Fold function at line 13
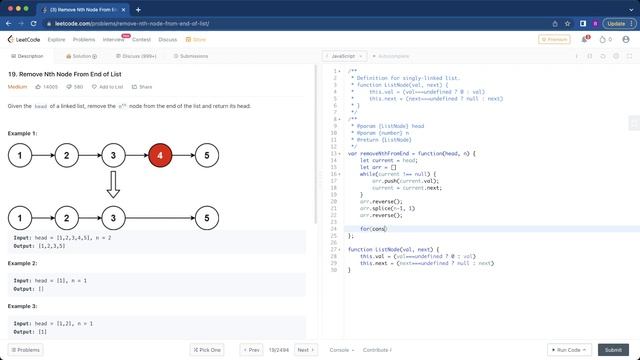This screenshot has width=640, height=360. pyautogui.click(x=339, y=153)
